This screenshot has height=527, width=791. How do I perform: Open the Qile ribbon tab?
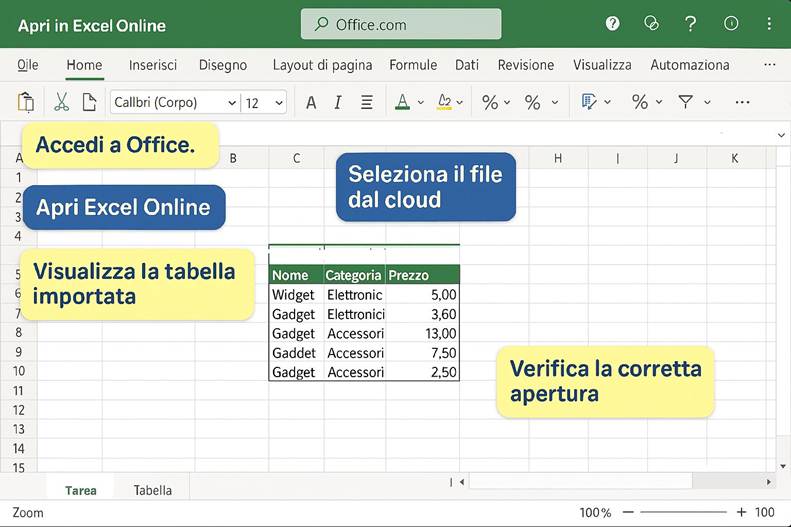[28, 65]
